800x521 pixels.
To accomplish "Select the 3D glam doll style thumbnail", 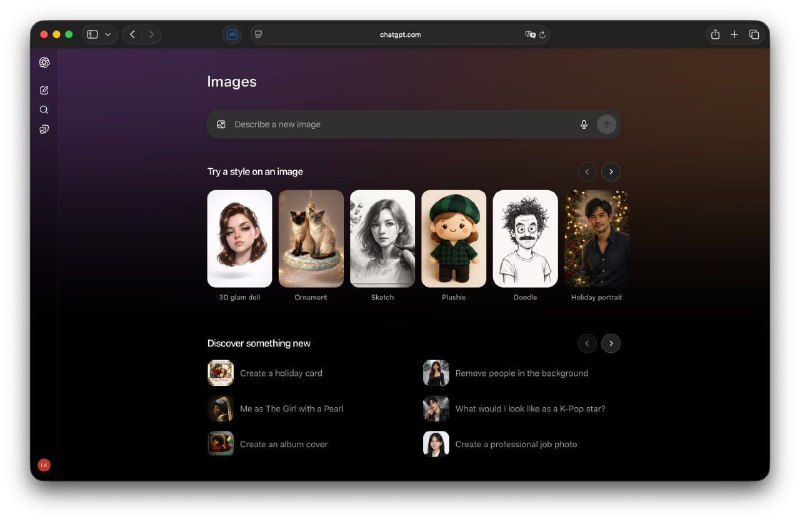I will click(240, 238).
